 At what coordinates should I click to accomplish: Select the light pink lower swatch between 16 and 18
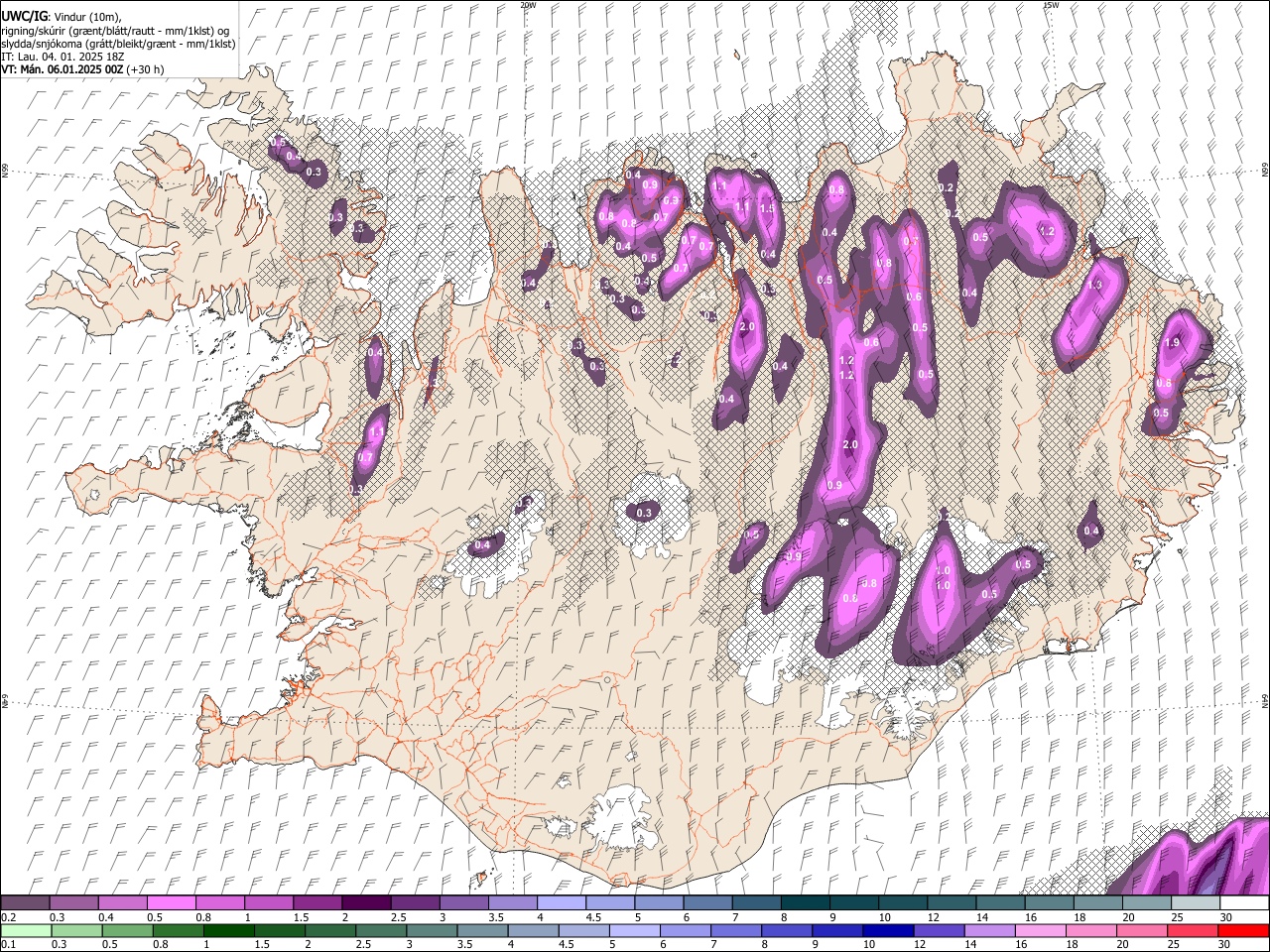[x=1039, y=930]
